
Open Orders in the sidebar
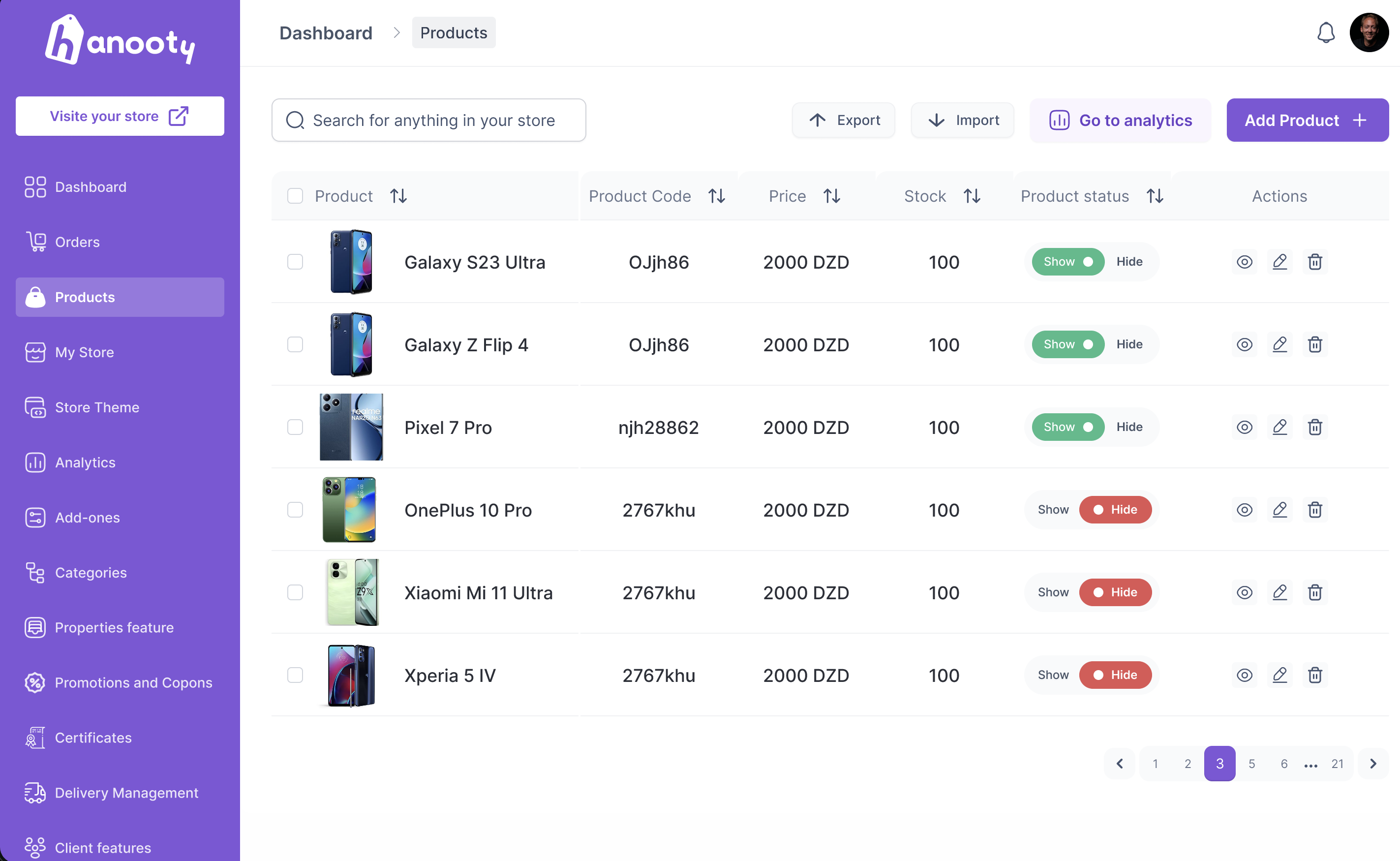click(120, 242)
